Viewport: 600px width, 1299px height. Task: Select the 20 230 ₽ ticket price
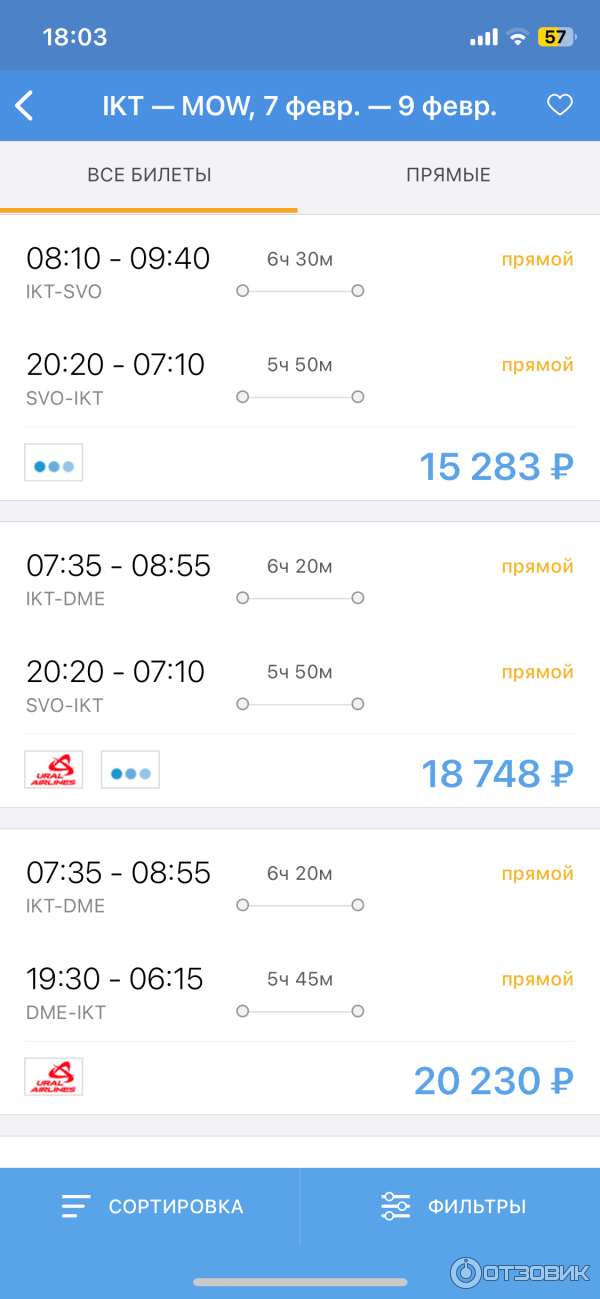pyautogui.click(x=494, y=1080)
